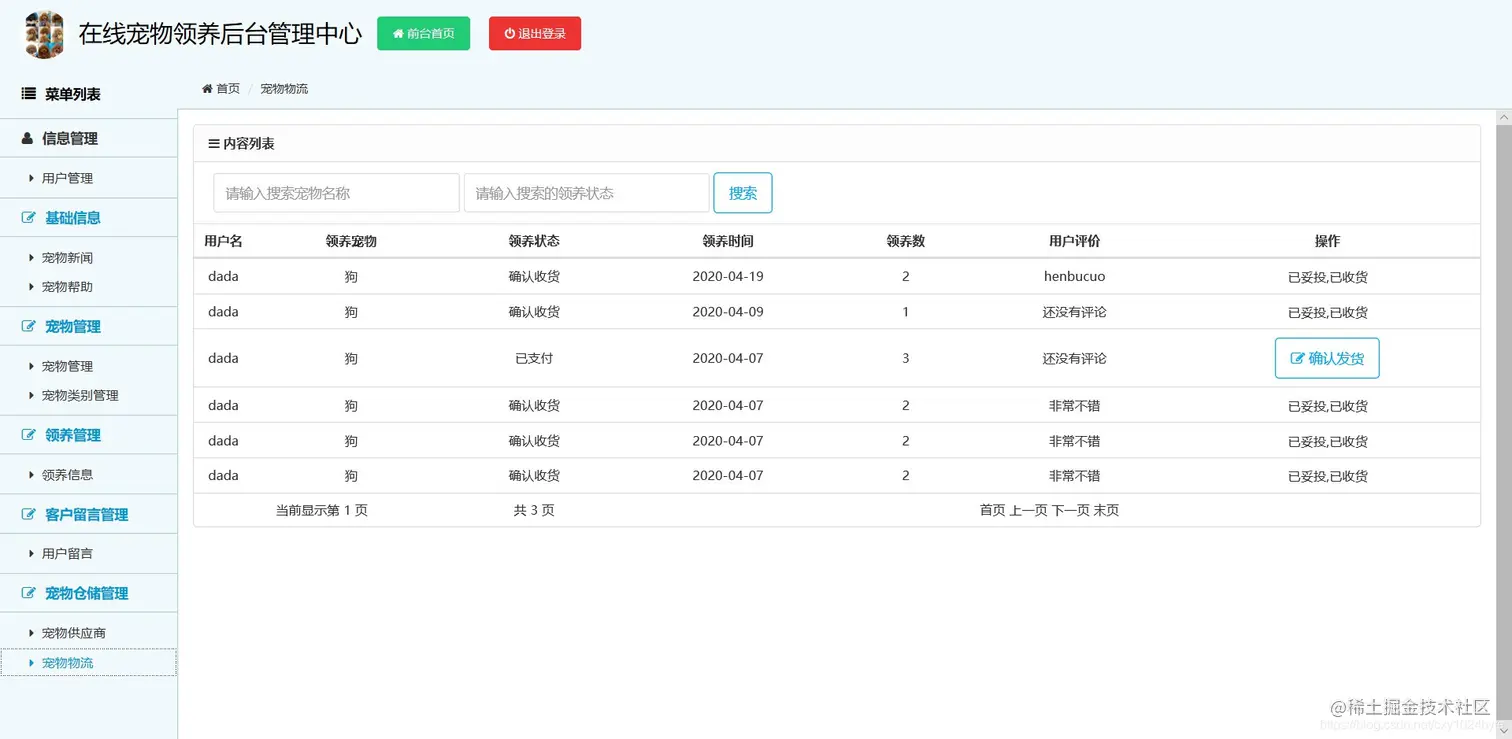Open the 宠物新闻 menu item
The width and height of the screenshot is (1512, 739).
(67, 258)
